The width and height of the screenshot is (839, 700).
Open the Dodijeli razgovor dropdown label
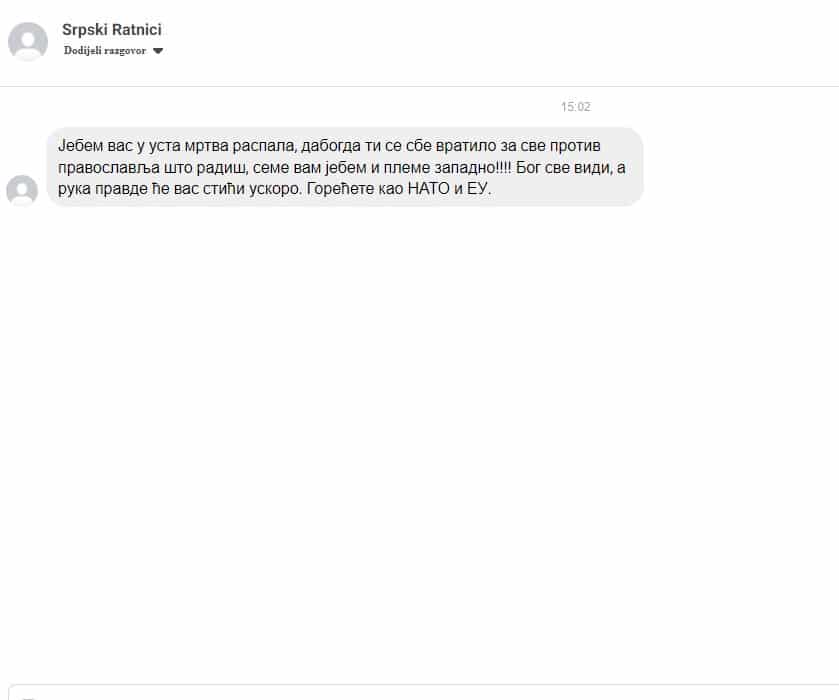coord(105,51)
